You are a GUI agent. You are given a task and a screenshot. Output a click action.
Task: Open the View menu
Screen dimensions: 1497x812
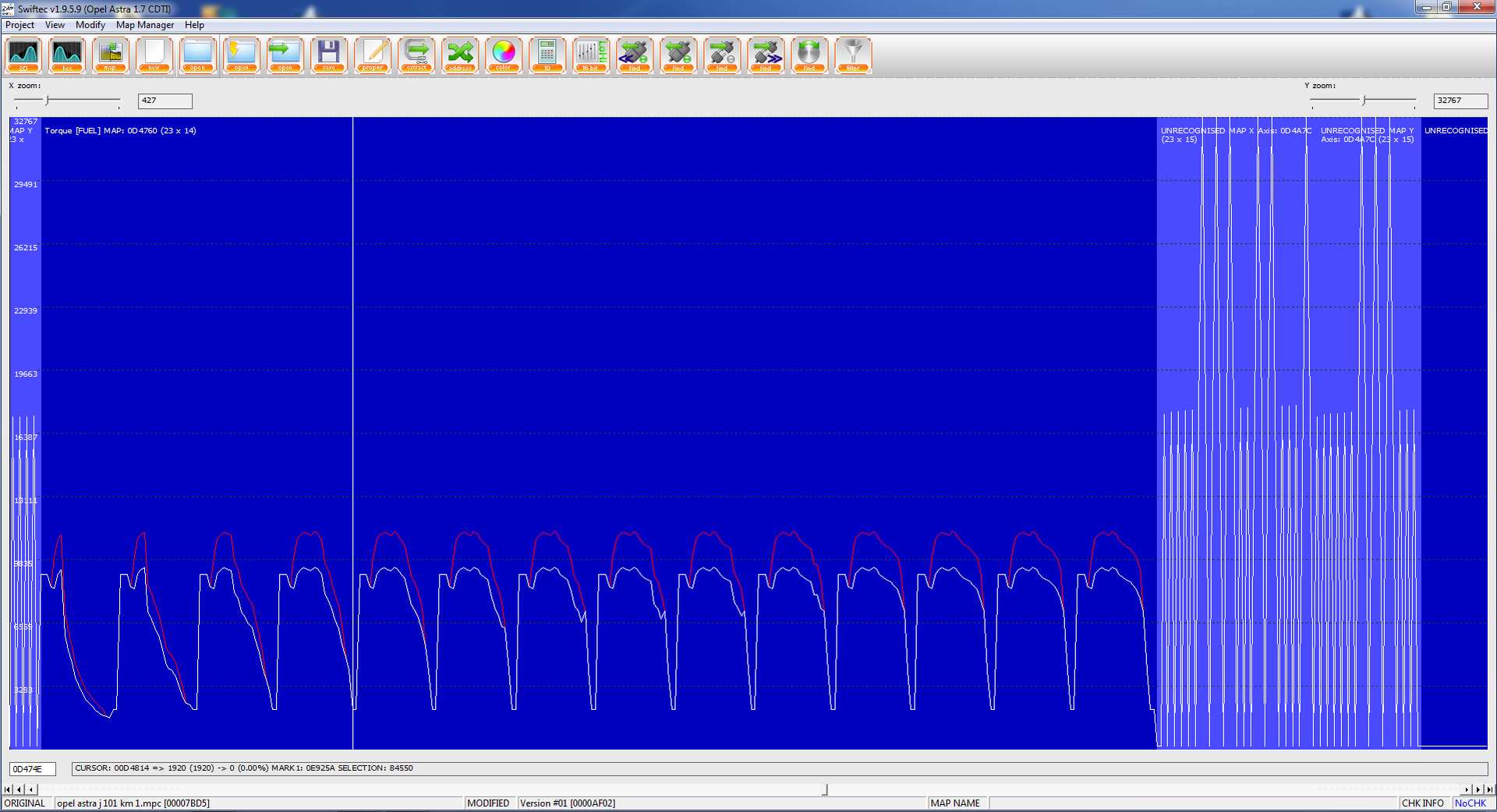pos(55,25)
